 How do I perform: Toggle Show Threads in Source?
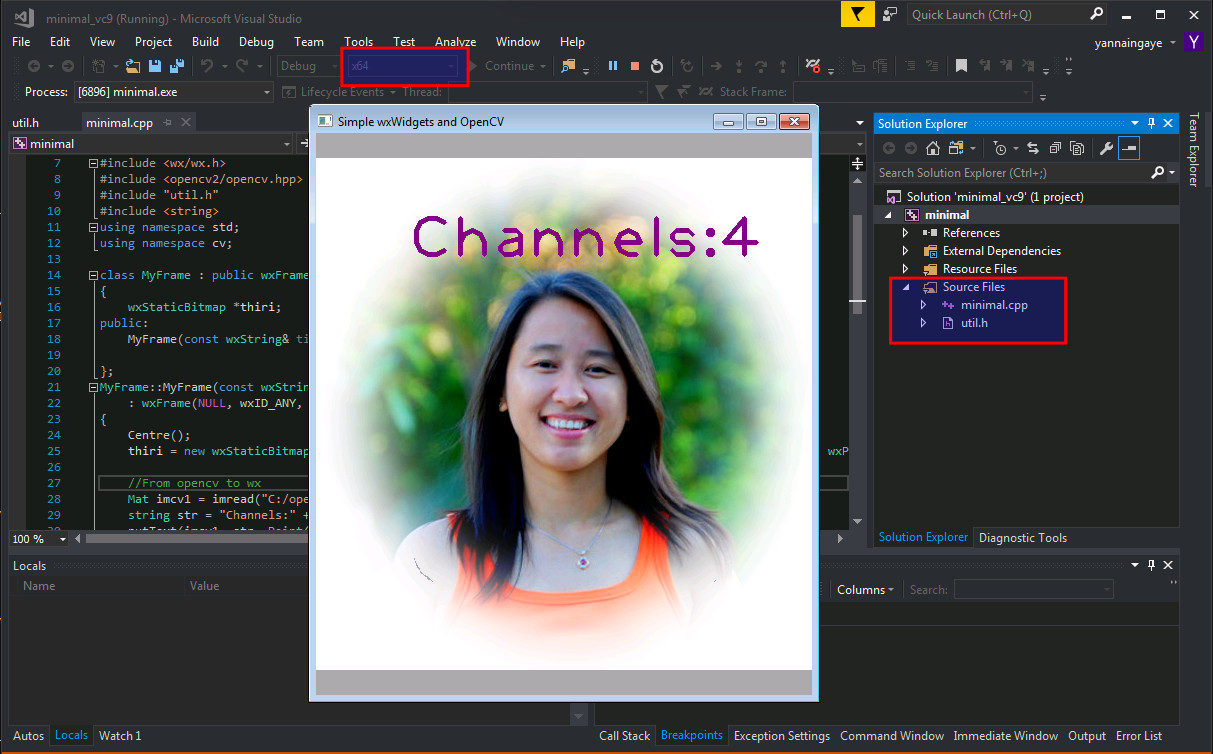(x=810, y=66)
